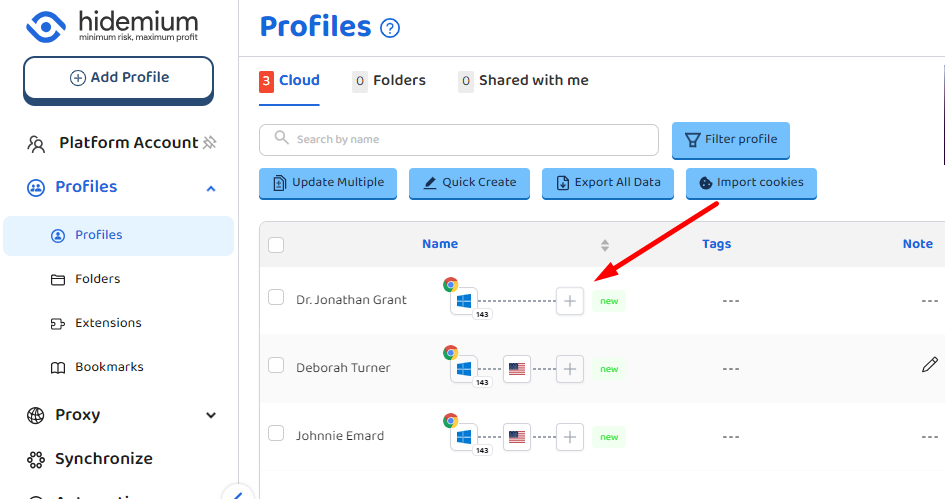Click the edit pencil icon in Deborah Turner's note
This screenshot has height=499, width=945.
[x=930, y=365]
